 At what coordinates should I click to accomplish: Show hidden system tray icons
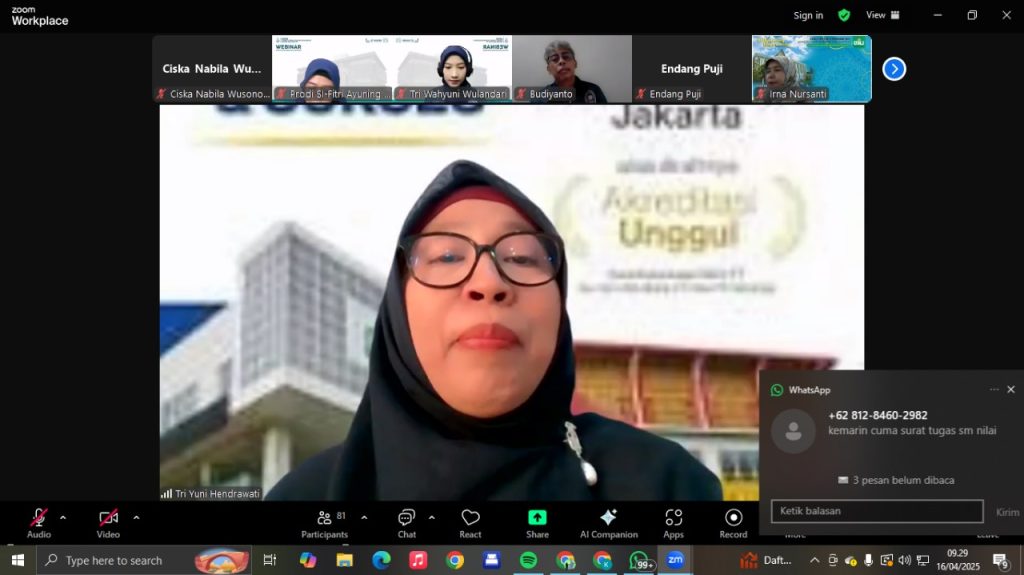pyautogui.click(x=814, y=560)
